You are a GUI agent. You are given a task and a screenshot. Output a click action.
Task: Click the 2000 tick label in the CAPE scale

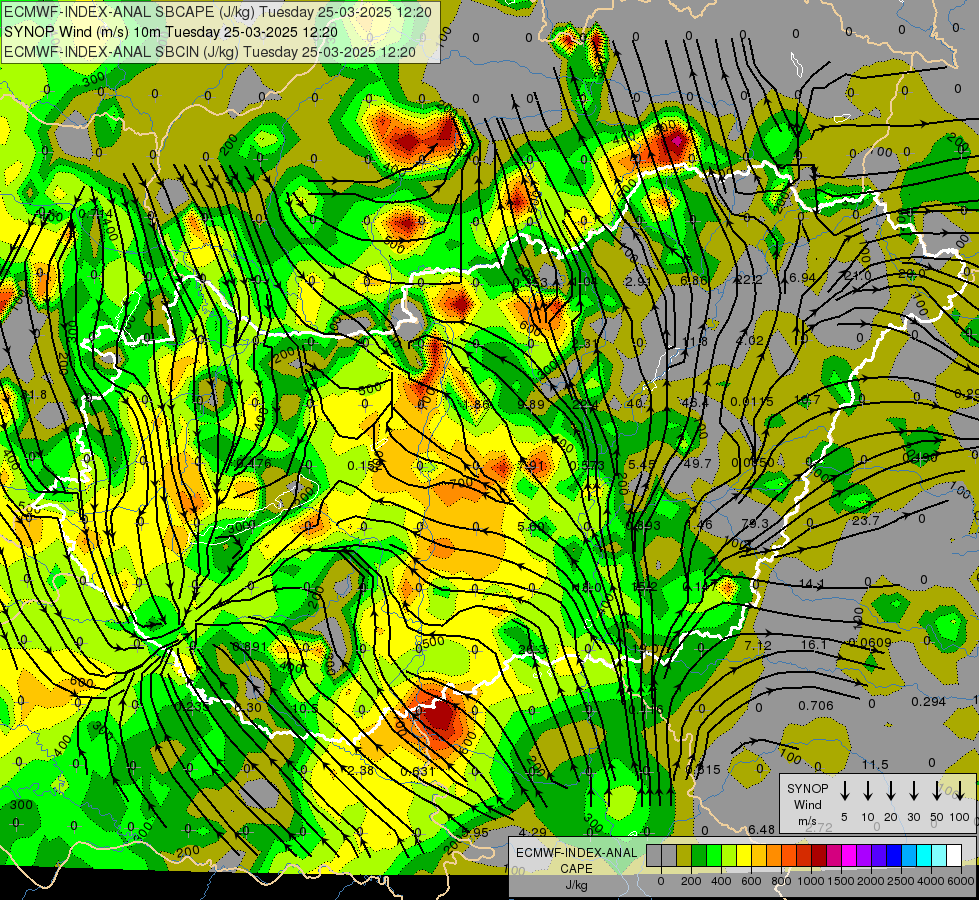(871, 881)
